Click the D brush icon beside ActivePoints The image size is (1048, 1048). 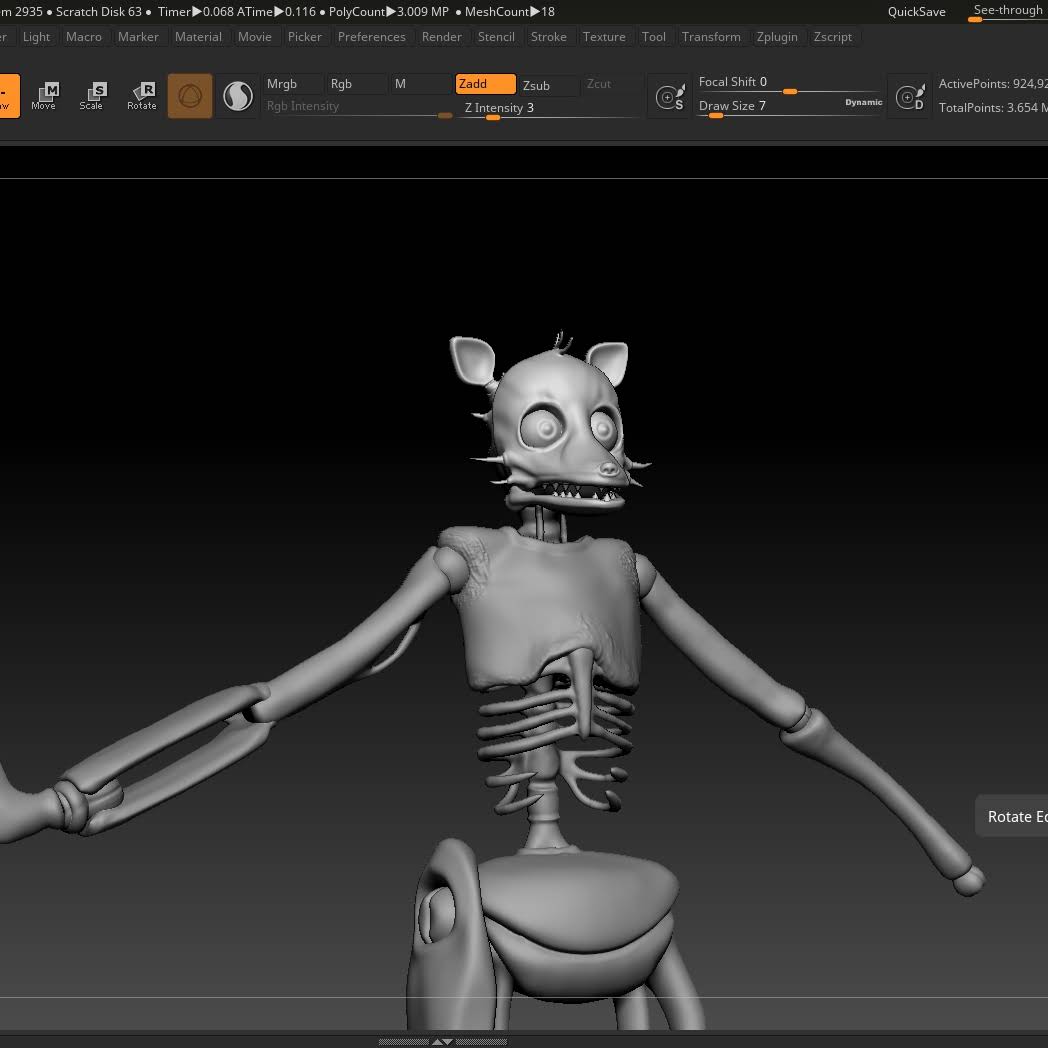click(x=909, y=97)
